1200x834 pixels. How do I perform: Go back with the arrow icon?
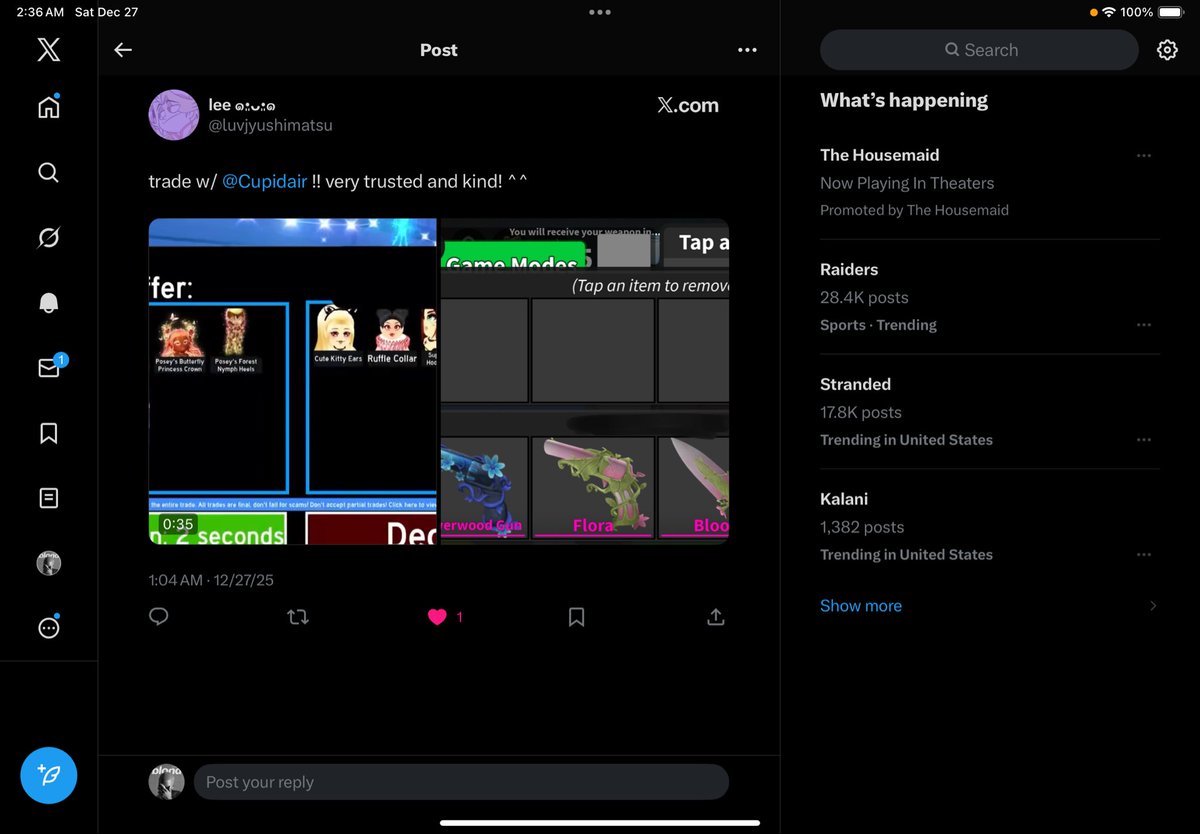point(123,50)
